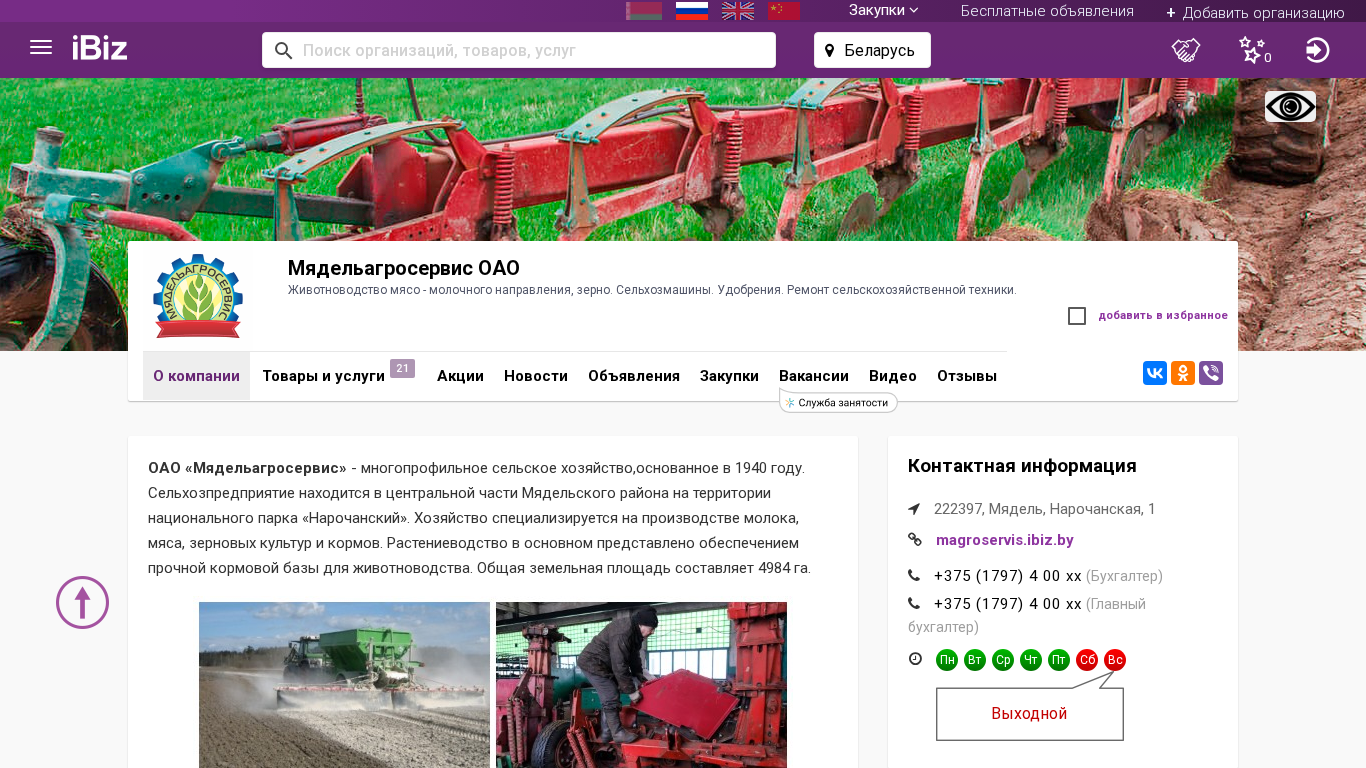Click the iBiz logo
Image resolution: width=1366 pixels, height=768 pixels.
coord(100,48)
